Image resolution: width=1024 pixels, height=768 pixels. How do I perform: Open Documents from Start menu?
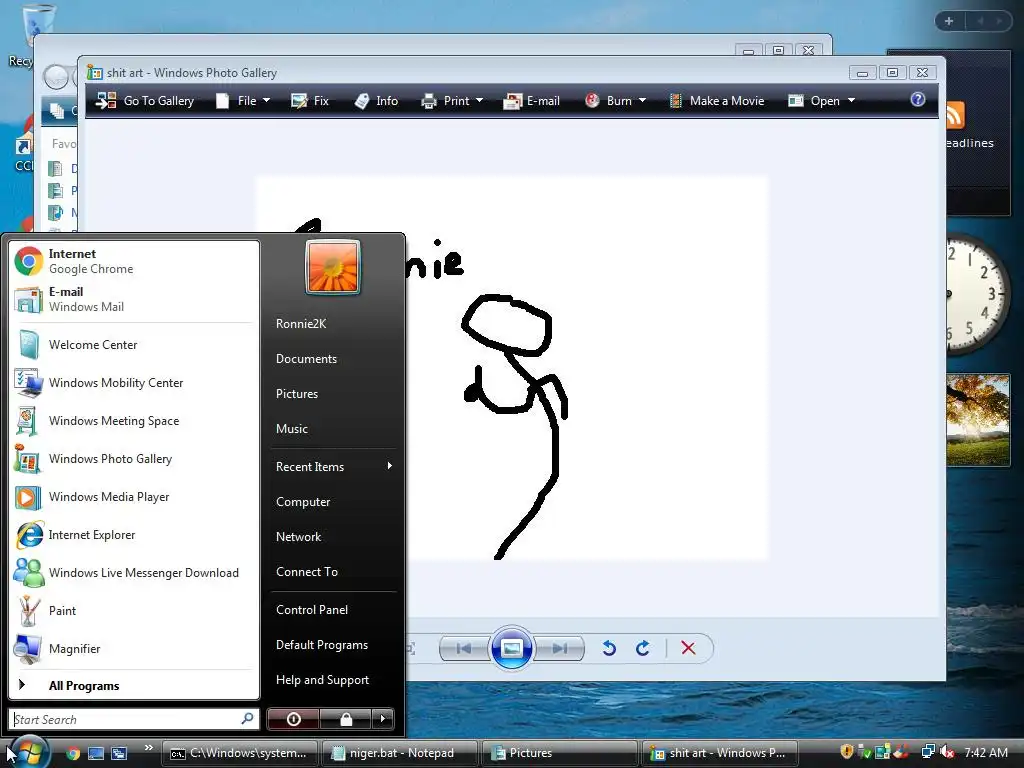tap(333, 359)
